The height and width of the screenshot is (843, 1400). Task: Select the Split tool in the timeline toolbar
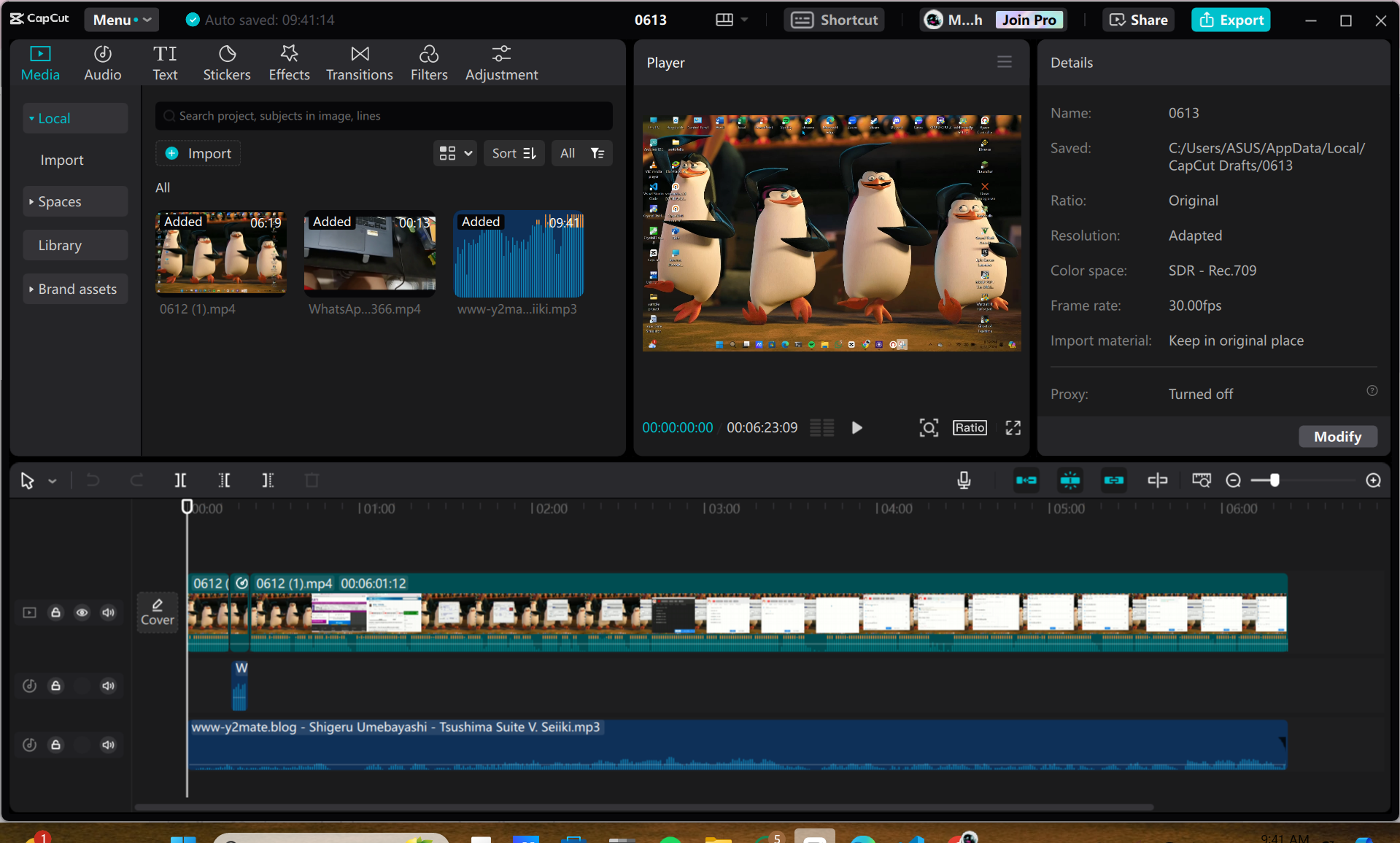click(180, 480)
